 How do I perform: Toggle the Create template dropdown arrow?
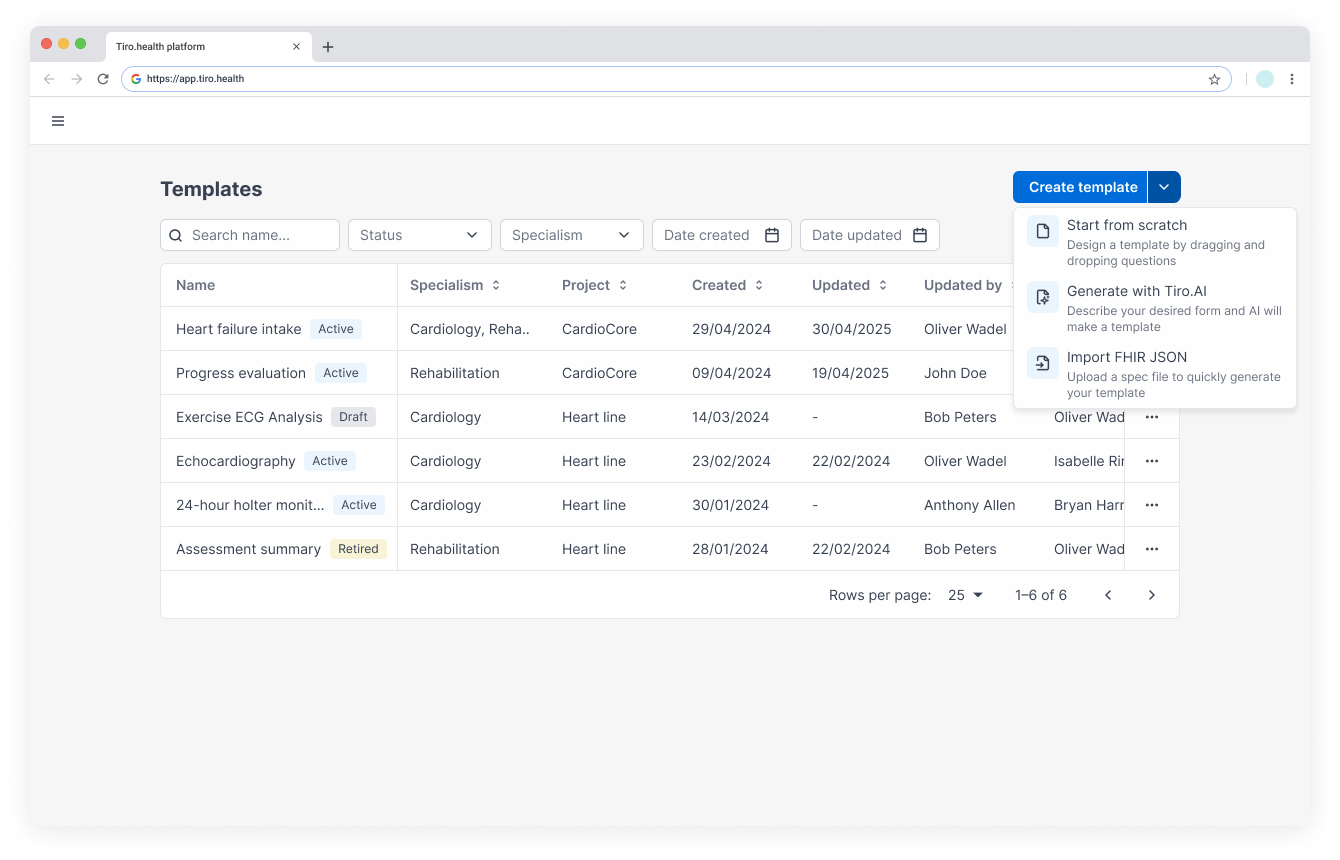tap(1164, 187)
